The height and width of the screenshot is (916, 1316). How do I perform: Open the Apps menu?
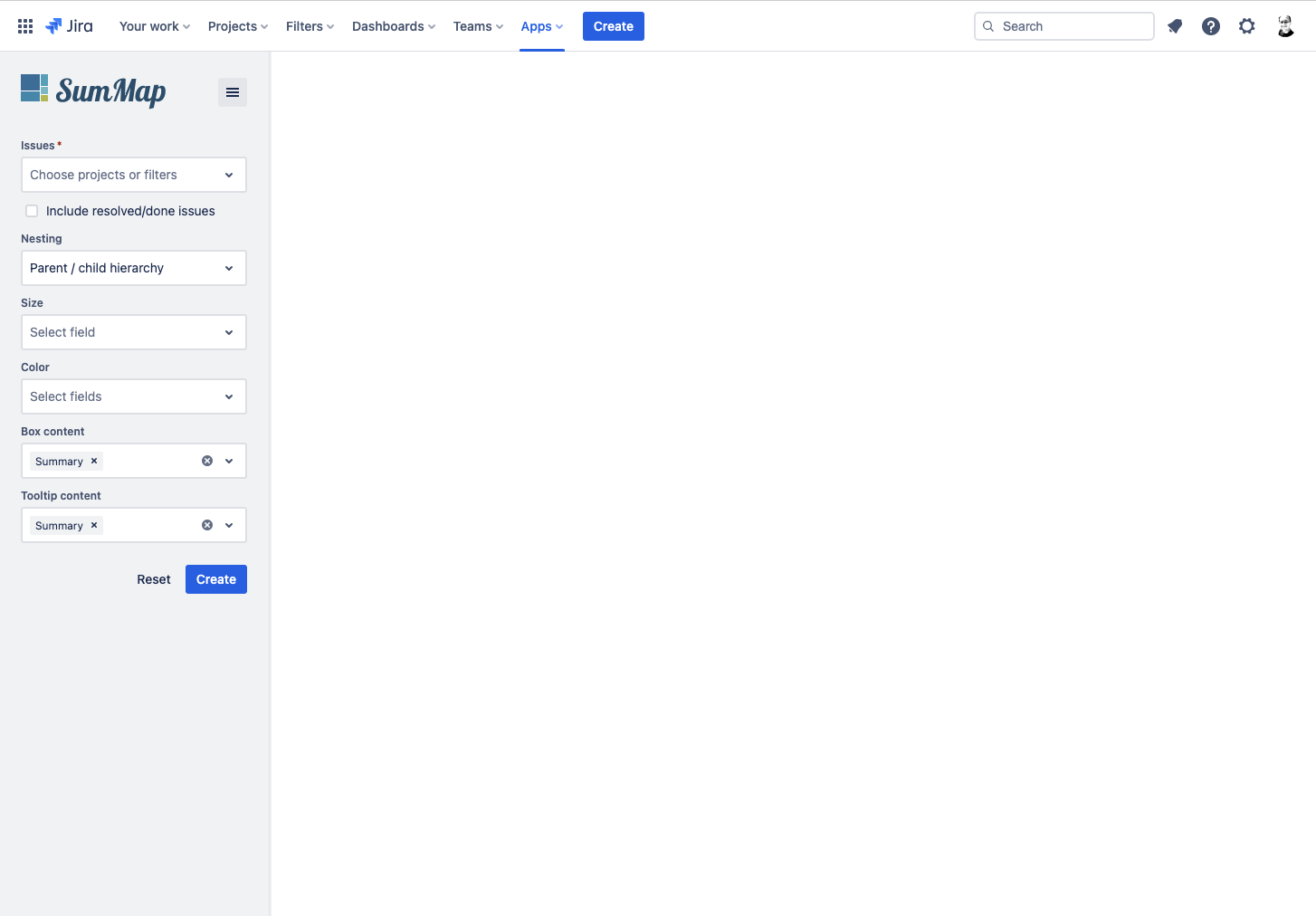(542, 26)
